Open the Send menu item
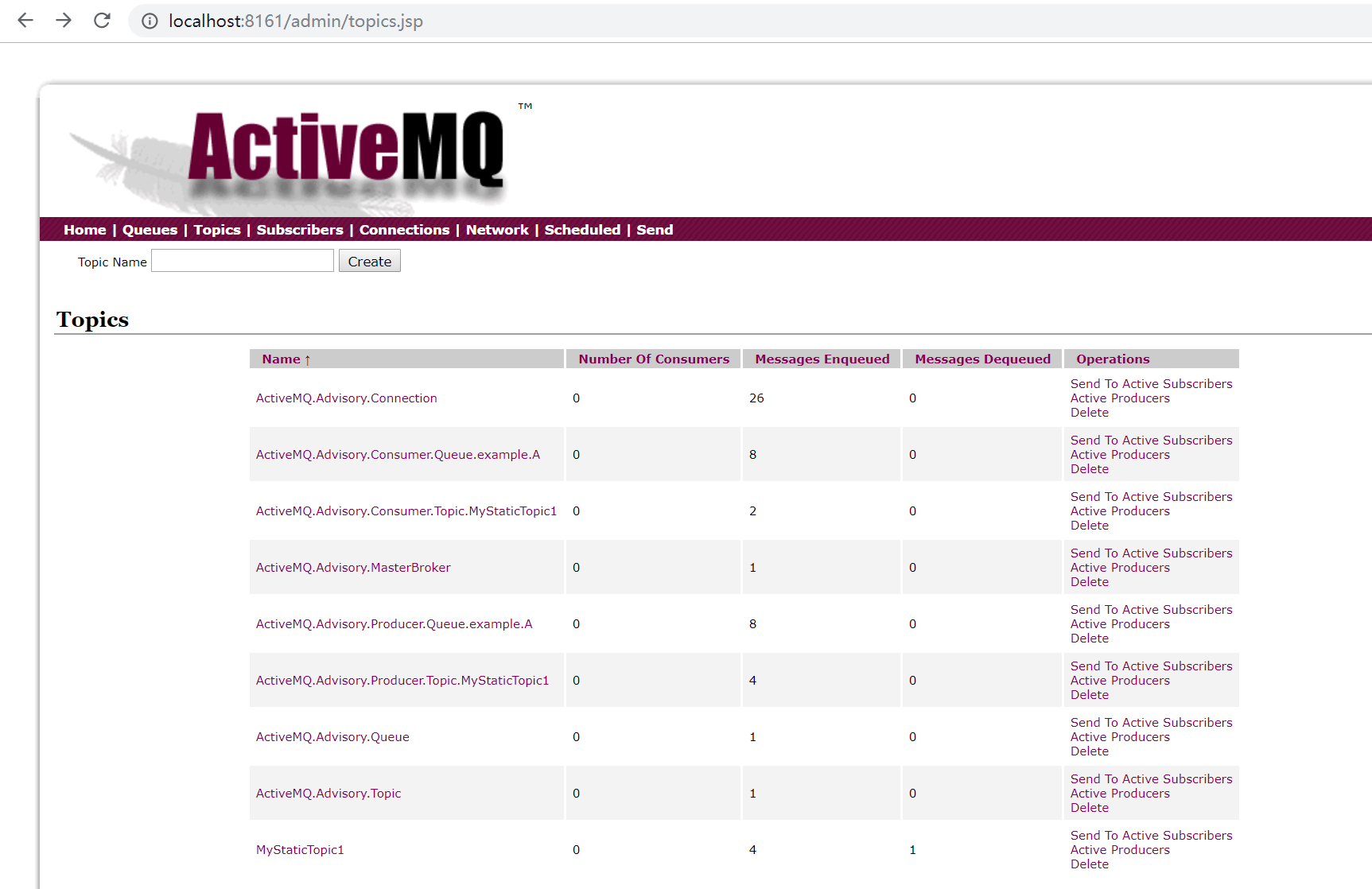 [655, 230]
